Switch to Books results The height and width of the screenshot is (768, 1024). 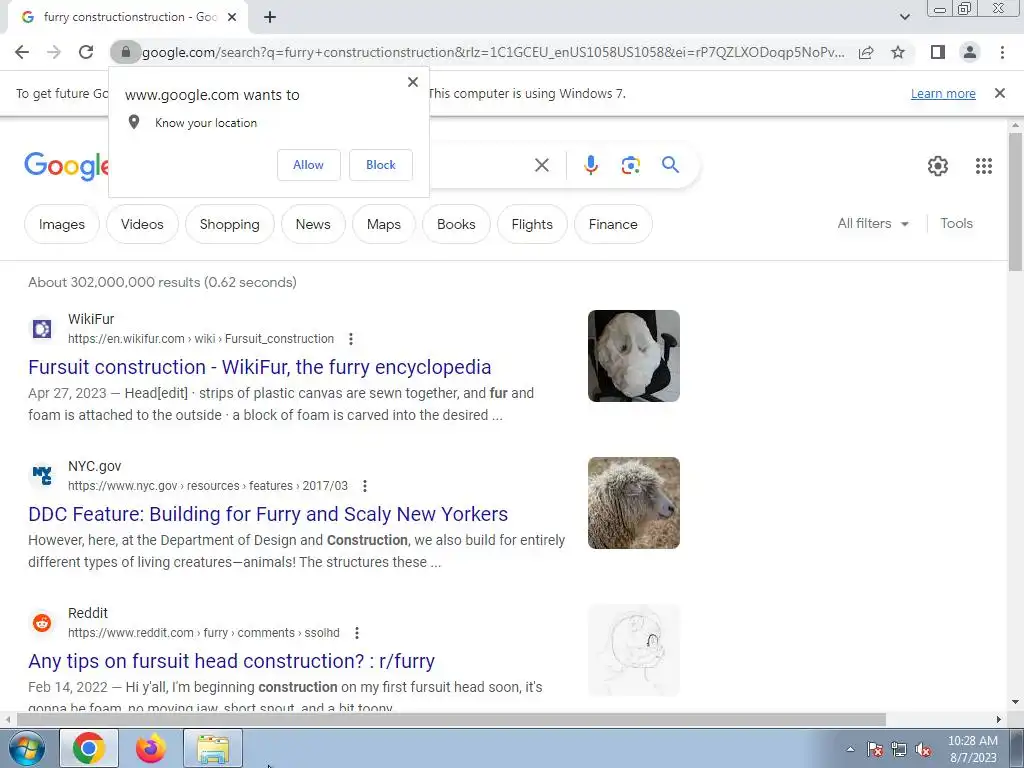click(456, 224)
